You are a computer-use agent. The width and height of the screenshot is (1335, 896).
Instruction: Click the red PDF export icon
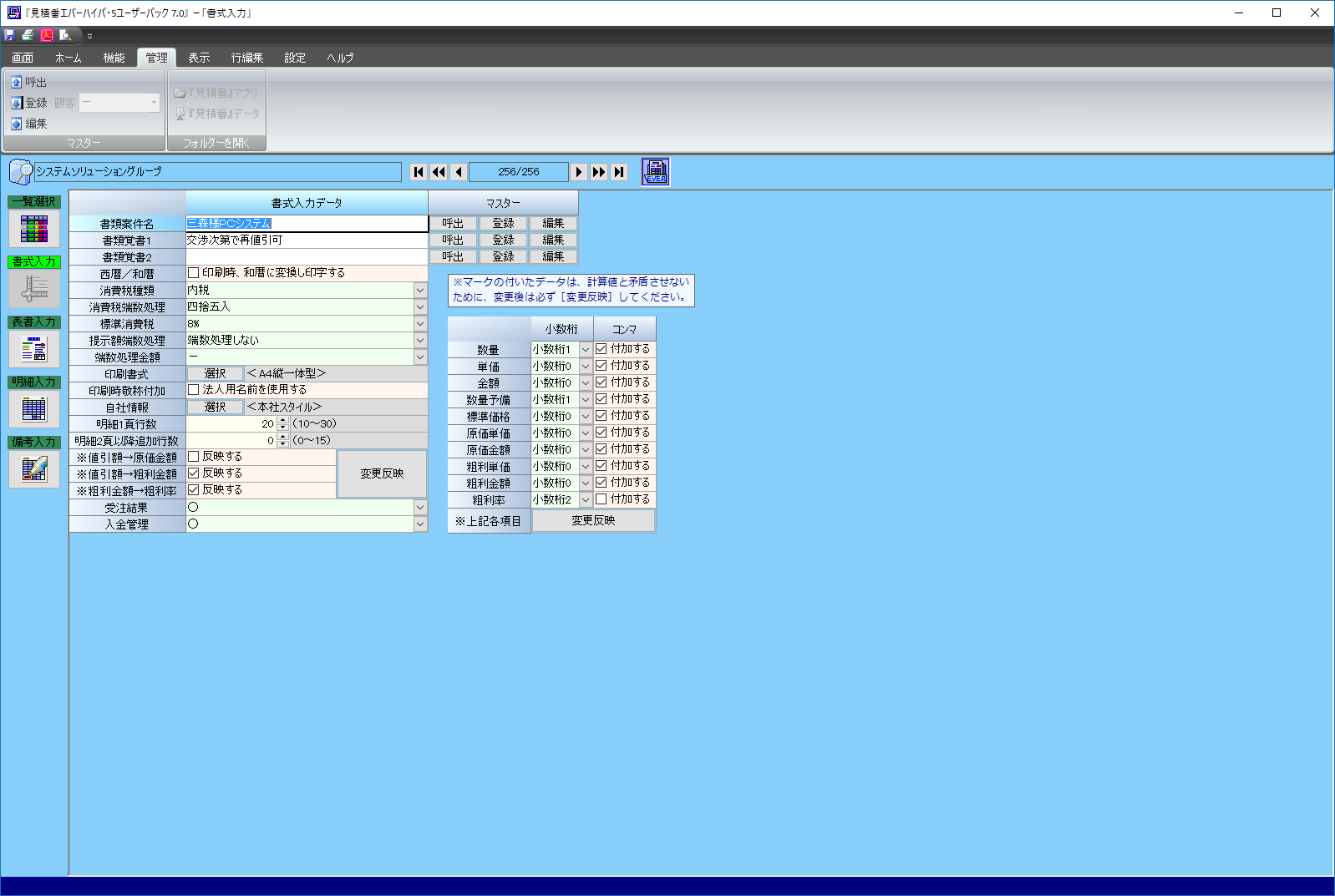tap(46, 35)
